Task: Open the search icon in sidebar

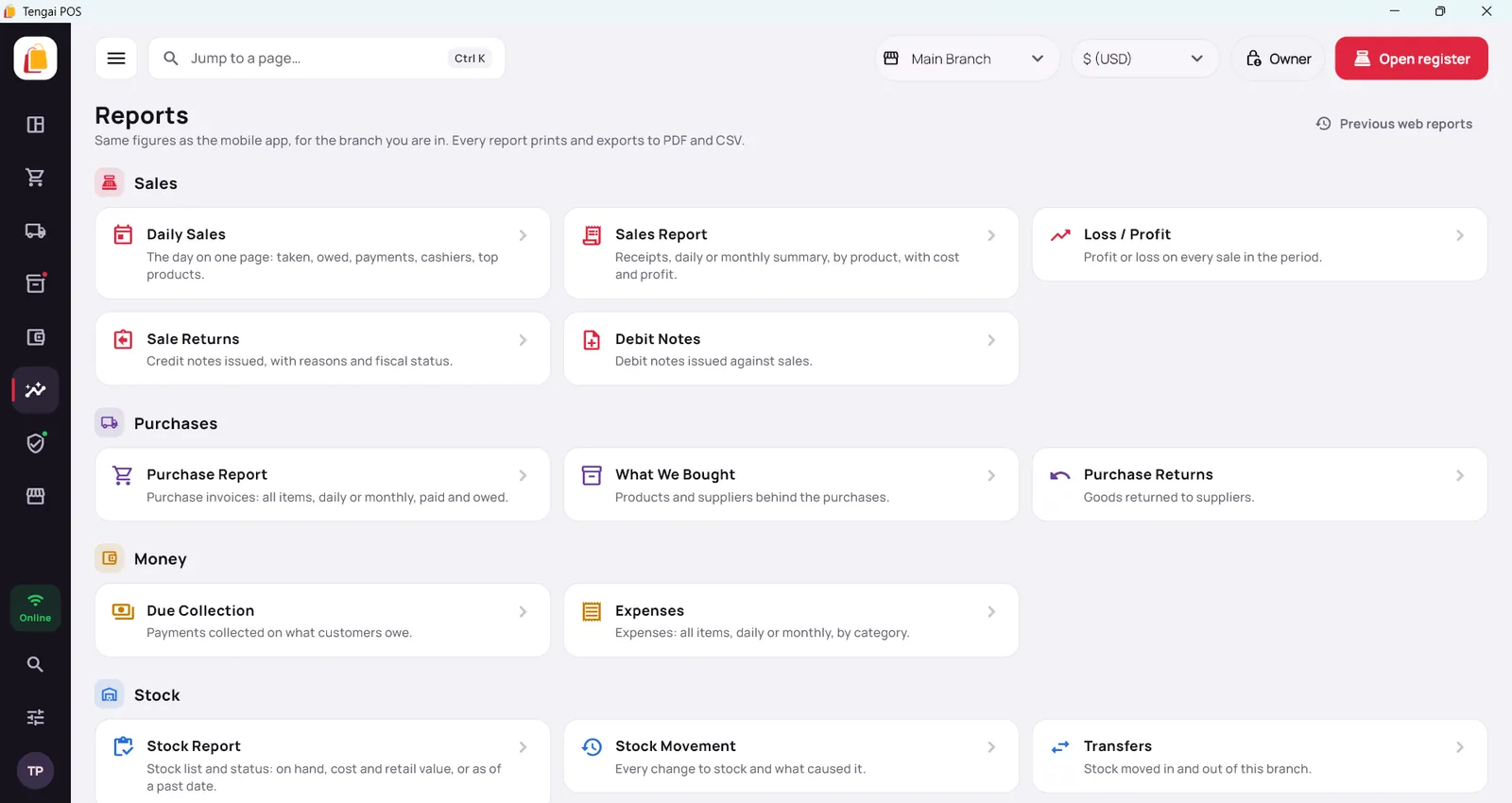Action: pyautogui.click(x=35, y=664)
